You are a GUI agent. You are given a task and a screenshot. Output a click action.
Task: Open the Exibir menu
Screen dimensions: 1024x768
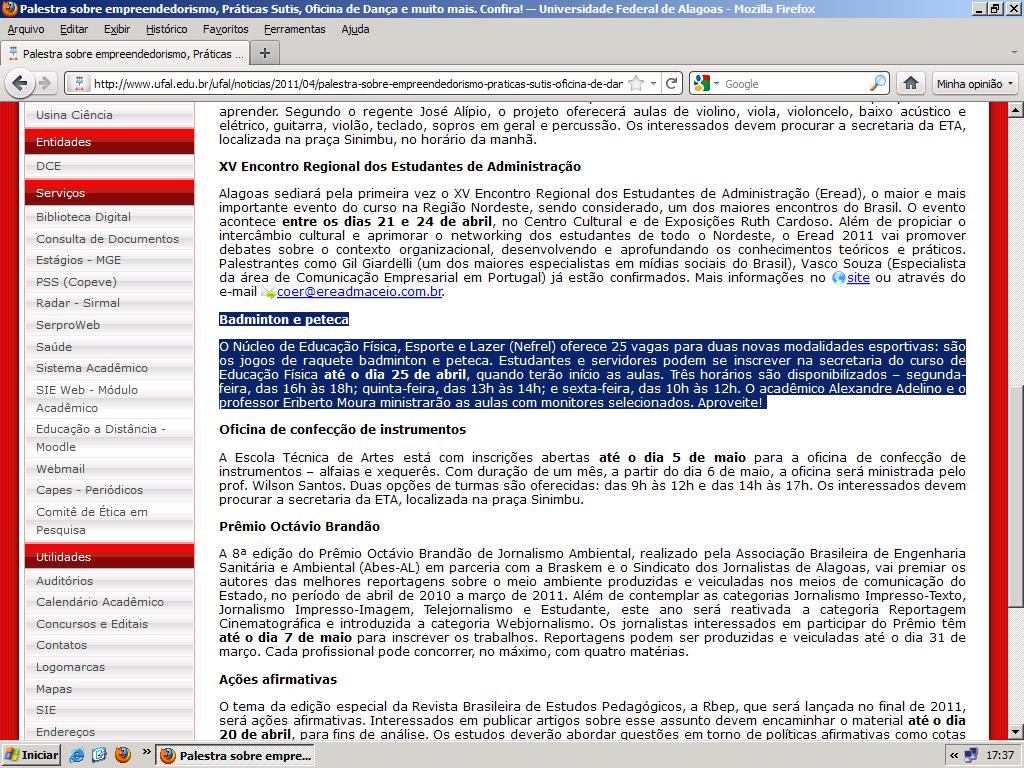117,29
